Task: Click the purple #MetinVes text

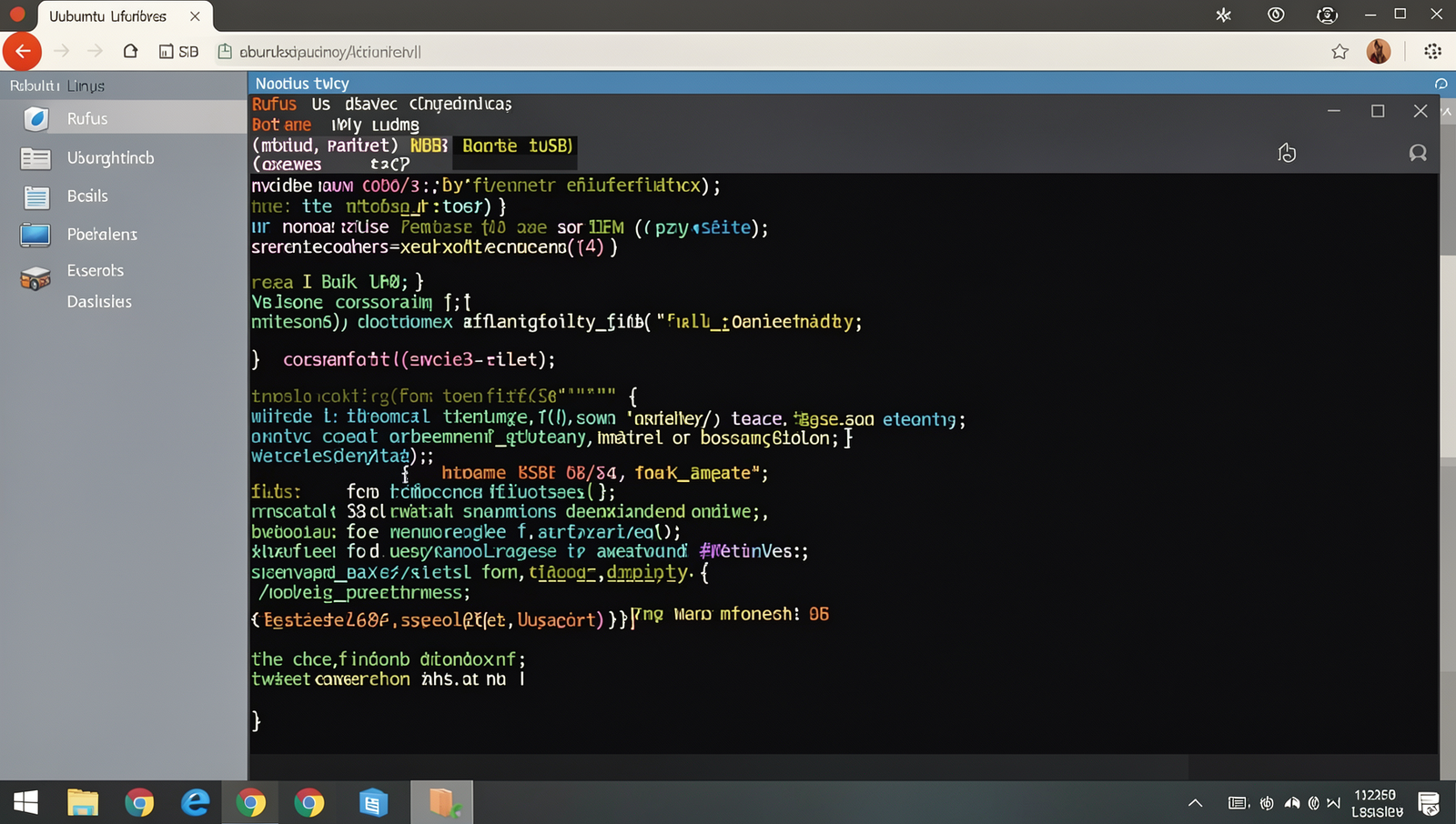Action: click(x=752, y=551)
